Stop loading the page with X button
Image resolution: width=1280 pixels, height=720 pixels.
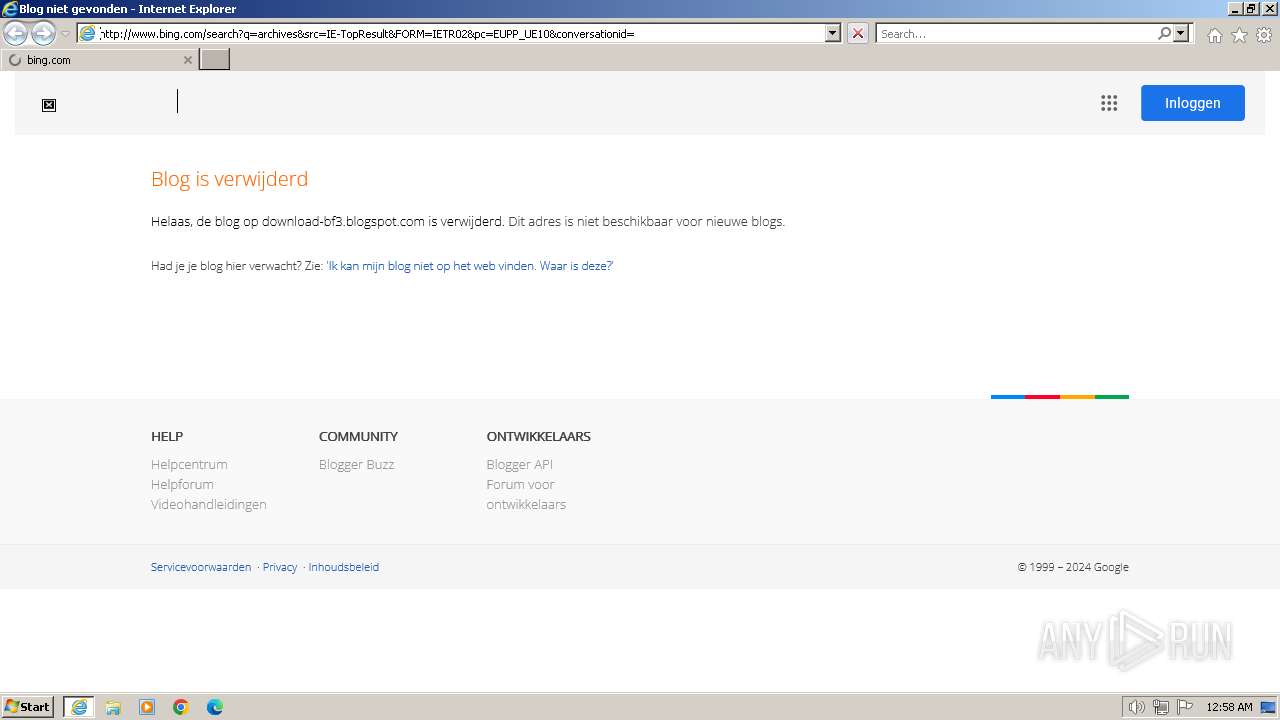(x=858, y=33)
